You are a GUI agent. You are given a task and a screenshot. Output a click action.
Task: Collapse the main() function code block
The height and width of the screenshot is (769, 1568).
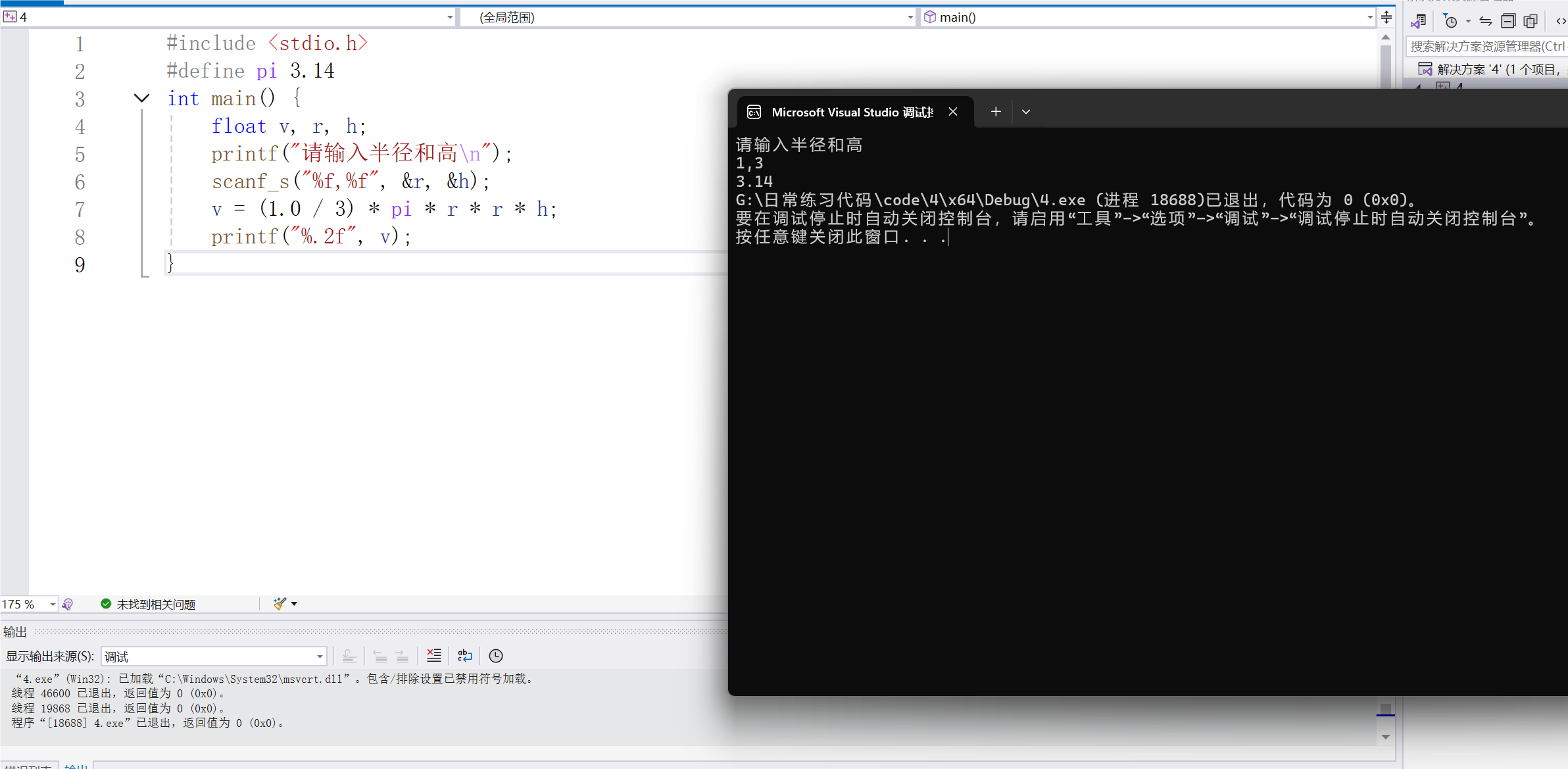tap(141, 99)
